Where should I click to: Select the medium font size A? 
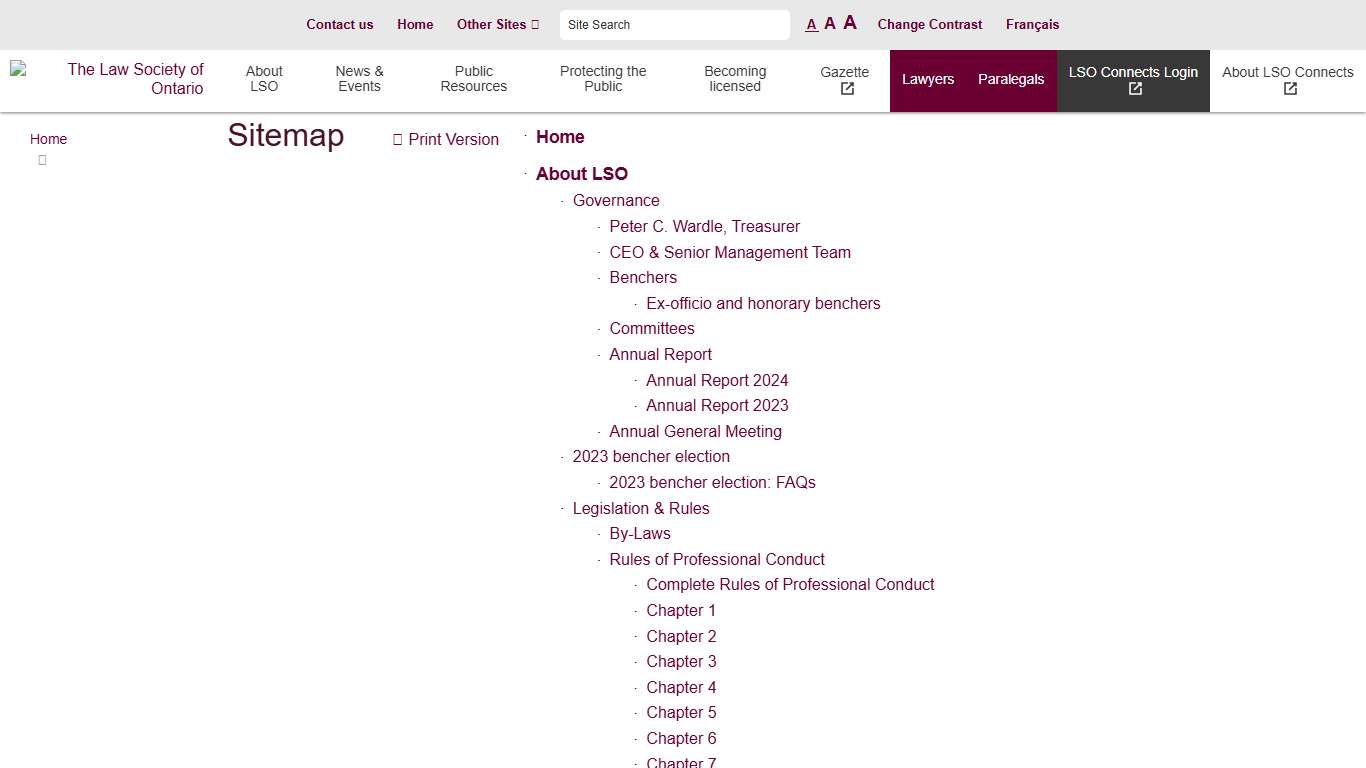coord(829,23)
